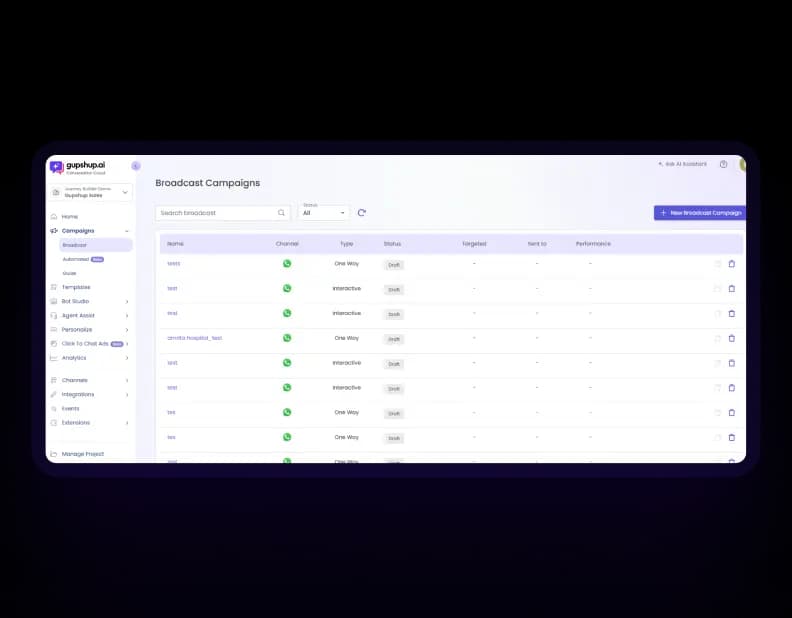Go to Templates in the sidebar
The image size is (792, 618).
76,287
